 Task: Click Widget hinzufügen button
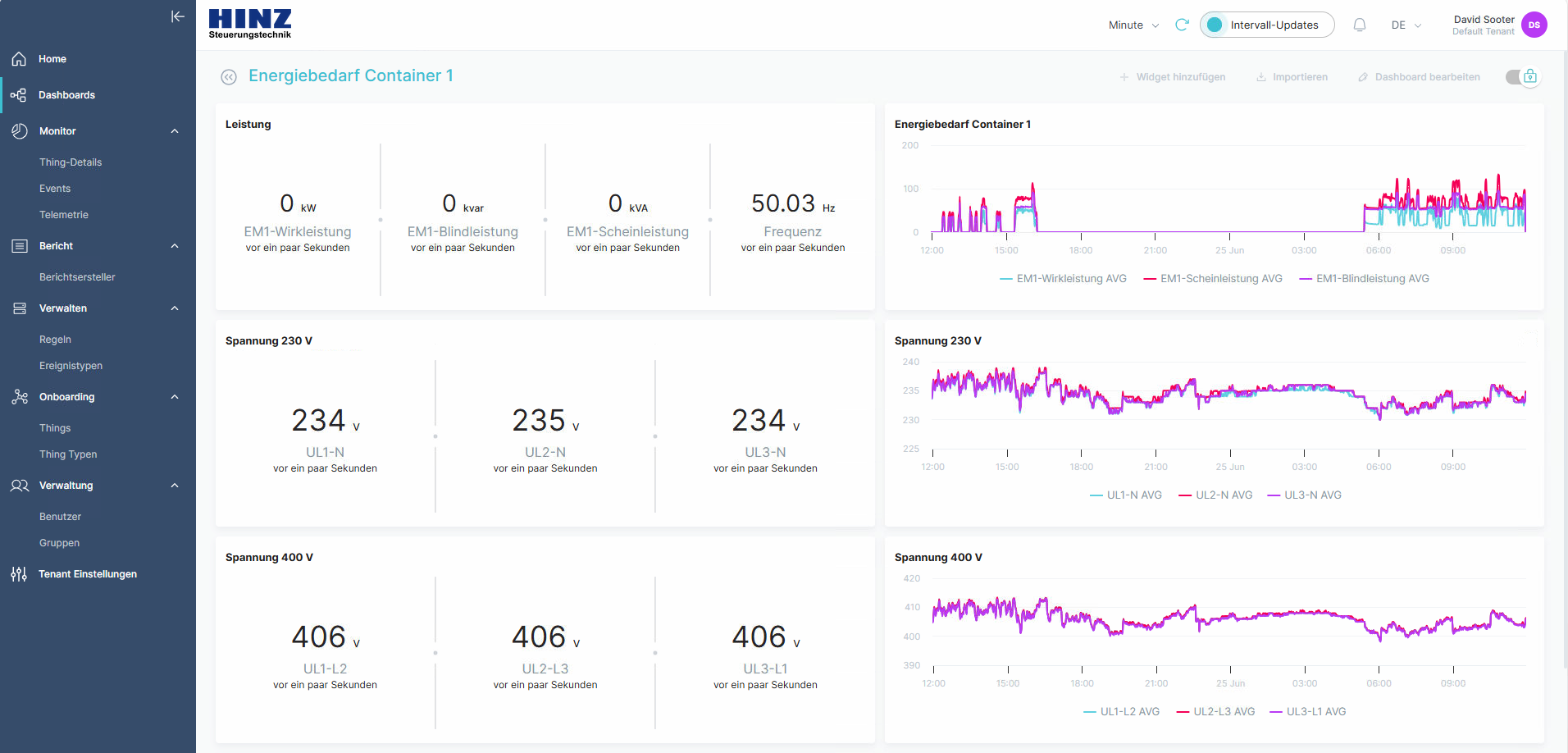(x=1173, y=77)
